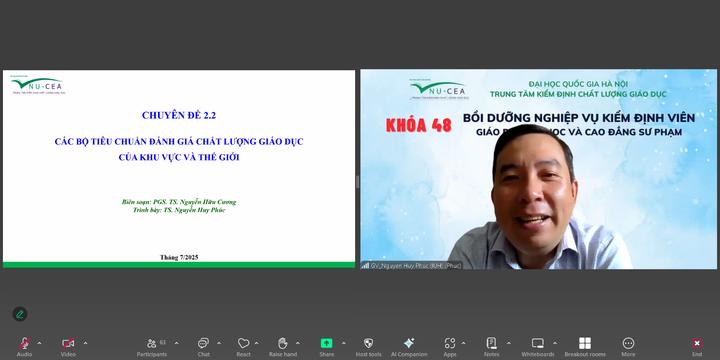The height and width of the screenshot is (360, 720).
Task: Expand the video options arrow
Action: point(85,343)
